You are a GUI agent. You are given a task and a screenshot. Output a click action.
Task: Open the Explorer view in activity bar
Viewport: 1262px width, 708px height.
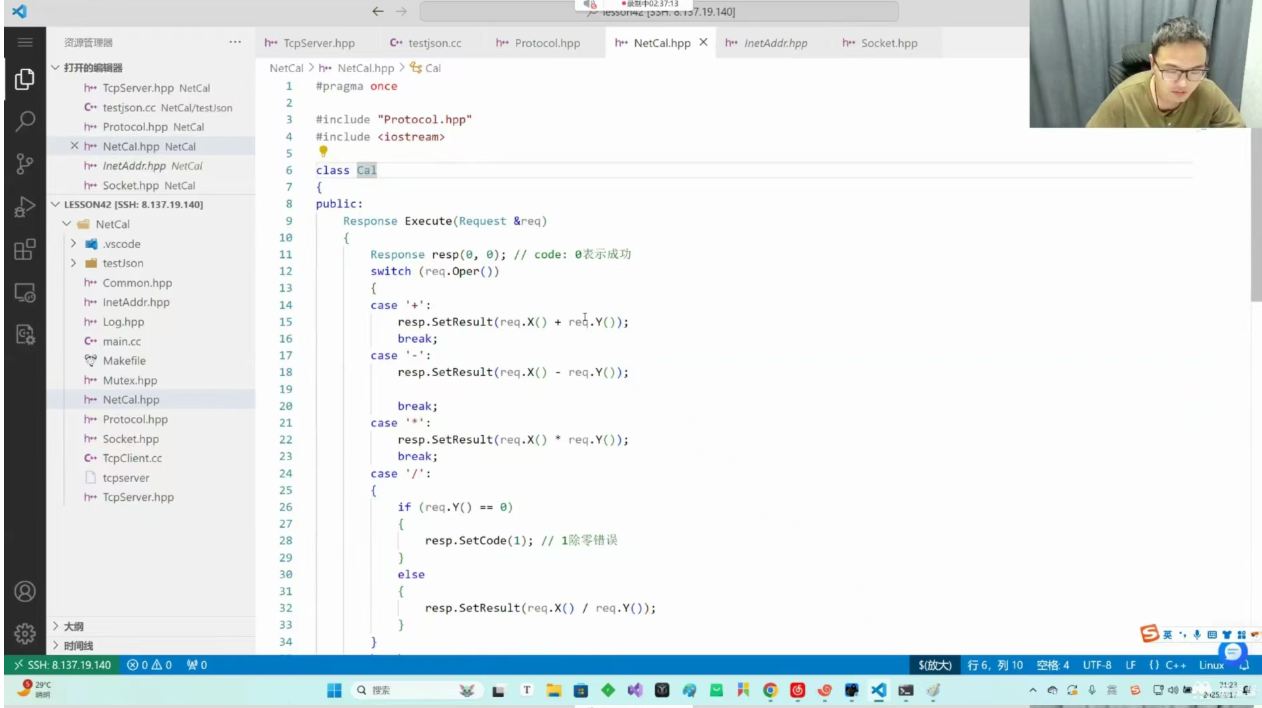pos(25,80)
